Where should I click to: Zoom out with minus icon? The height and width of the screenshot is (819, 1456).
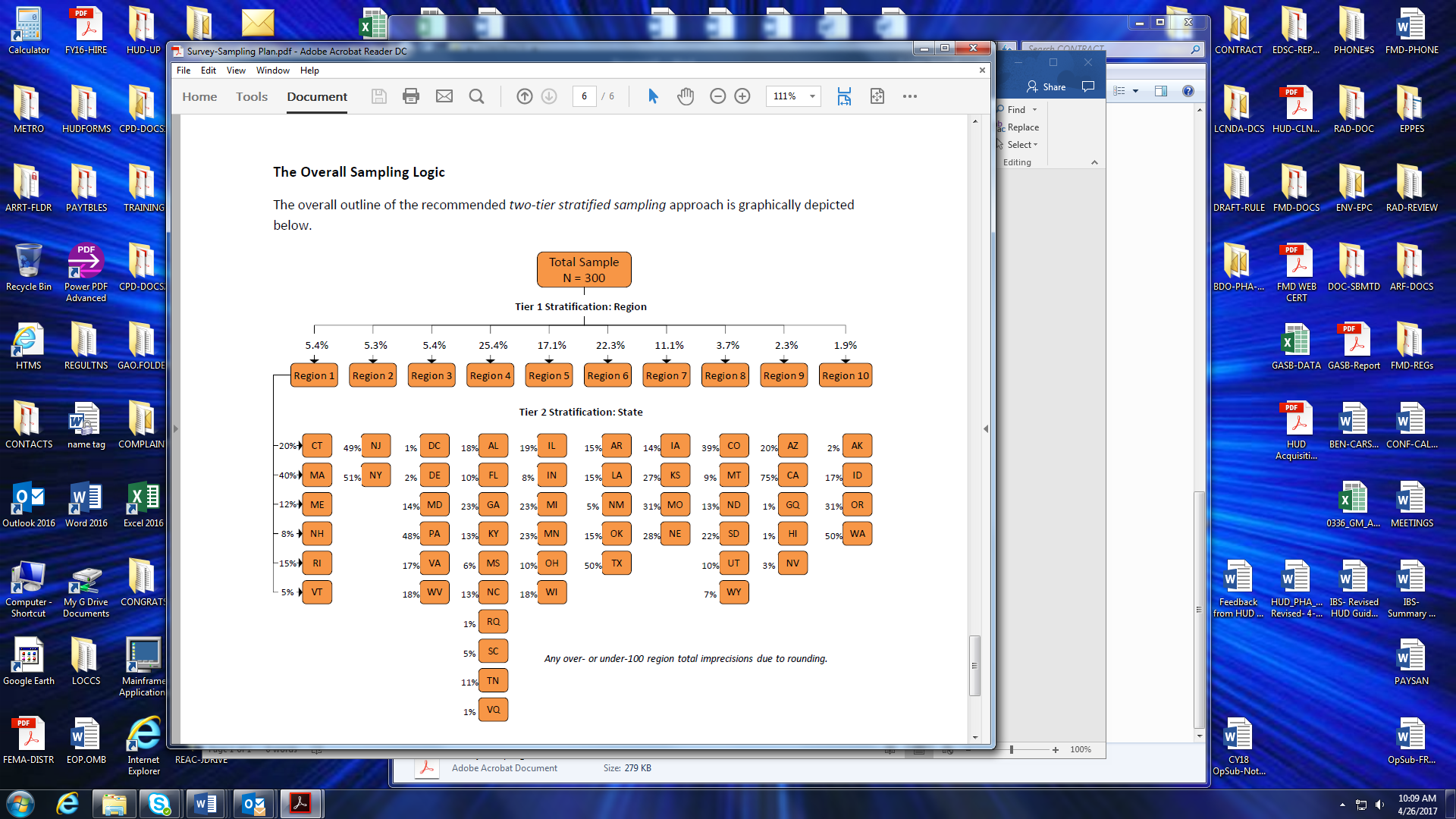tap(717, 96)
